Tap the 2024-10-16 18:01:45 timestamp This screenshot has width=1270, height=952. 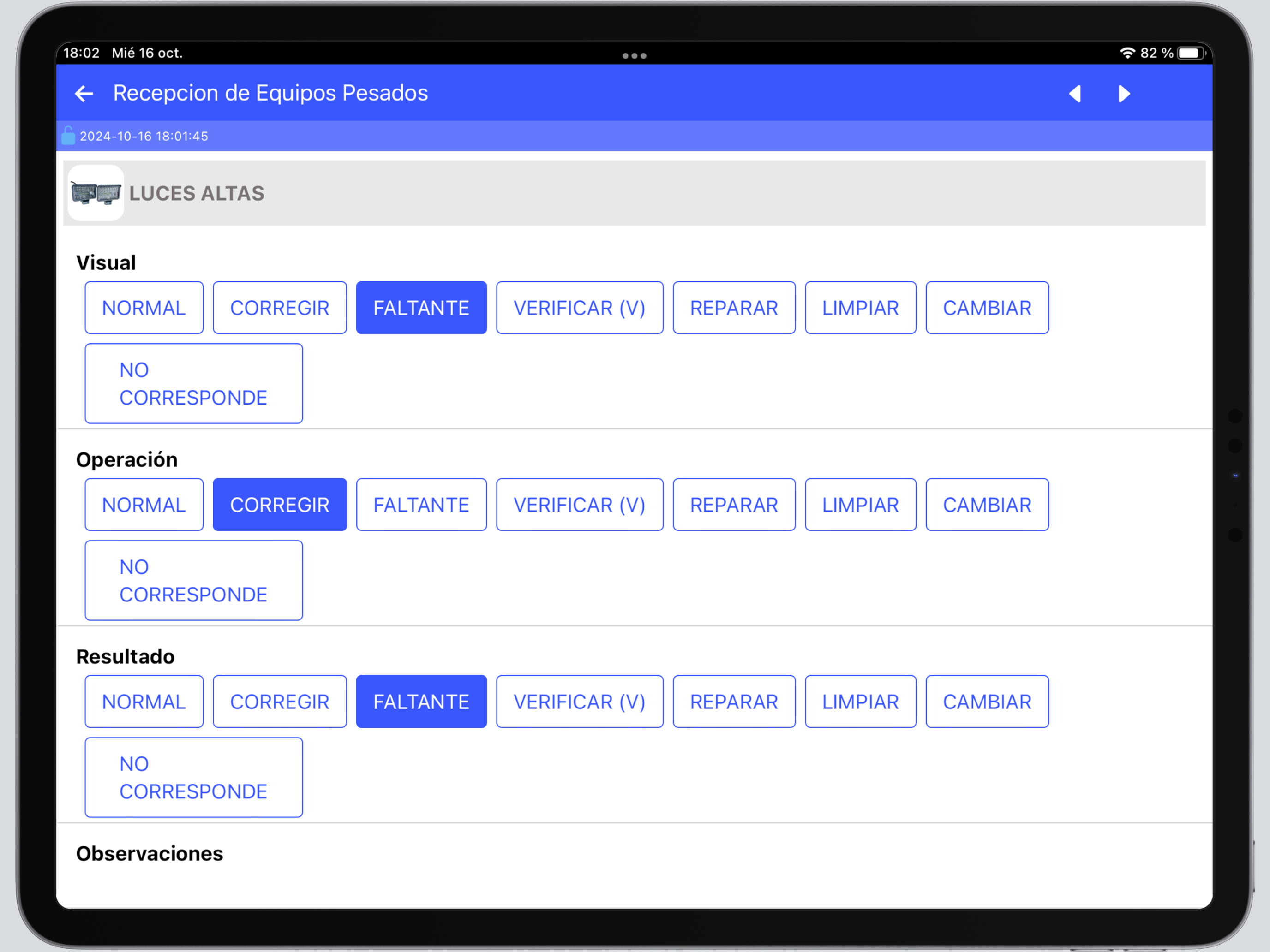pyautogui.click(x=144, y=136)
